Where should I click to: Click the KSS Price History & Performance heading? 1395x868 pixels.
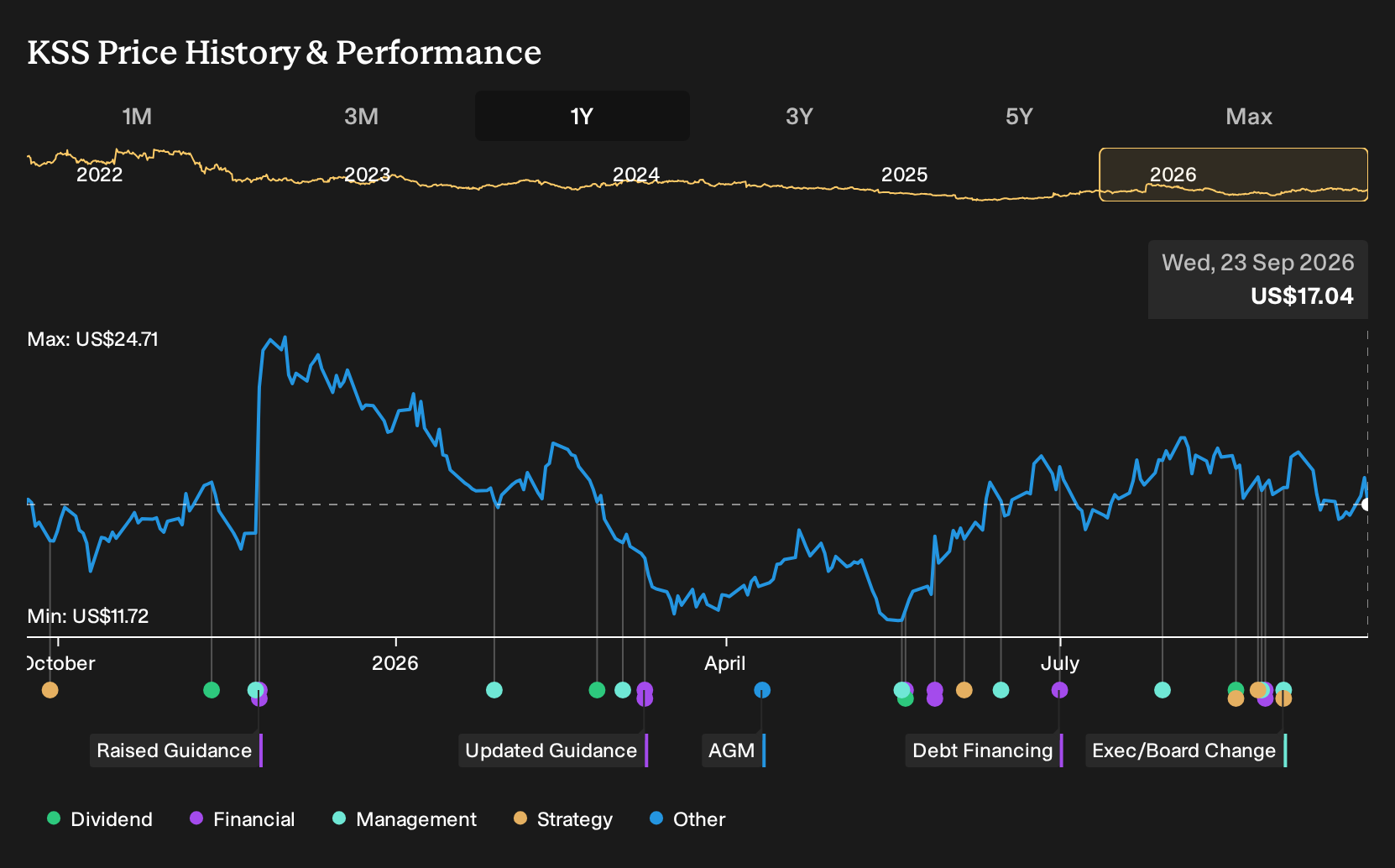[285, 52]
